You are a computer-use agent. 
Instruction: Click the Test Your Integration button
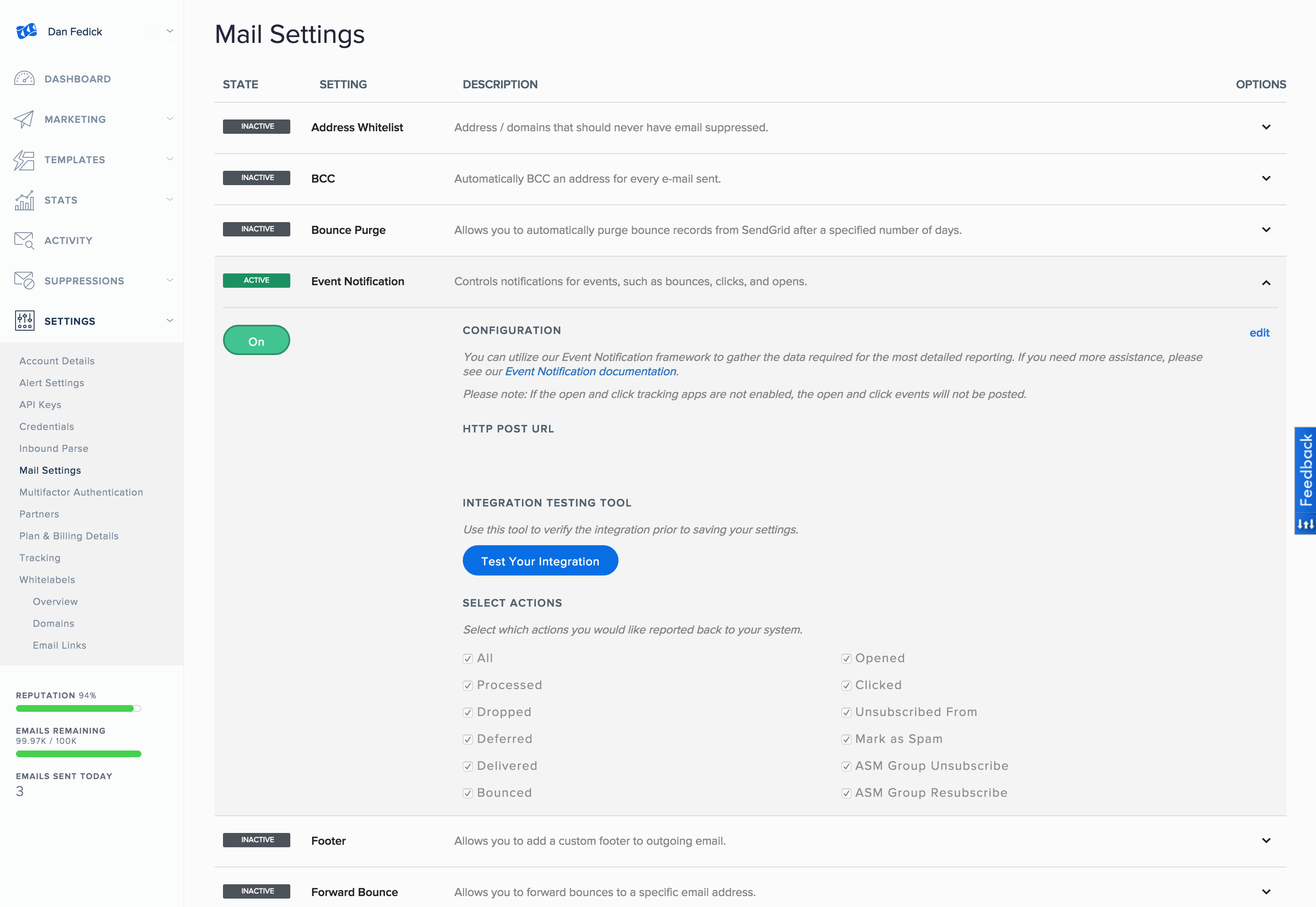(540, 561)
